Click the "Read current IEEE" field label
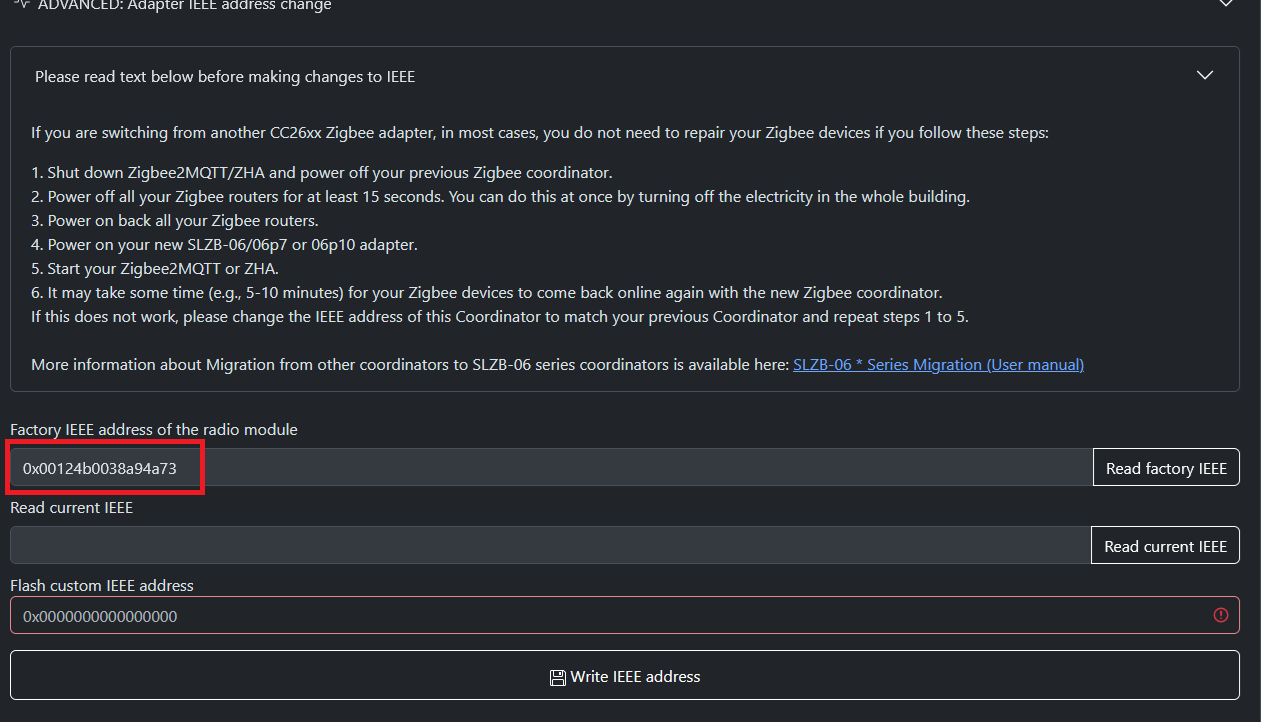The height and width of the screenshot is (722, 1261). 72,507
